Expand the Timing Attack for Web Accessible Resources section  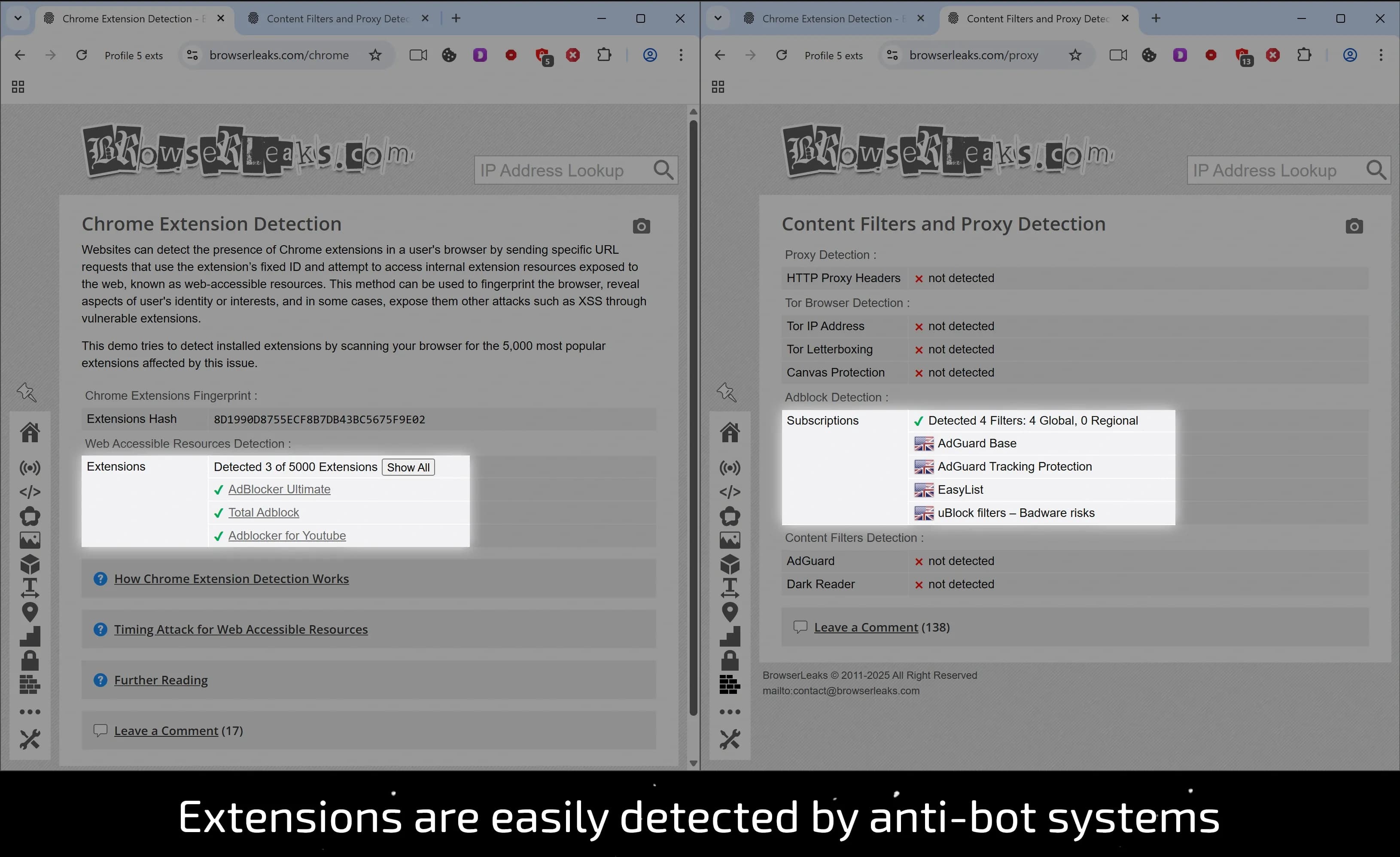point(241,629)
